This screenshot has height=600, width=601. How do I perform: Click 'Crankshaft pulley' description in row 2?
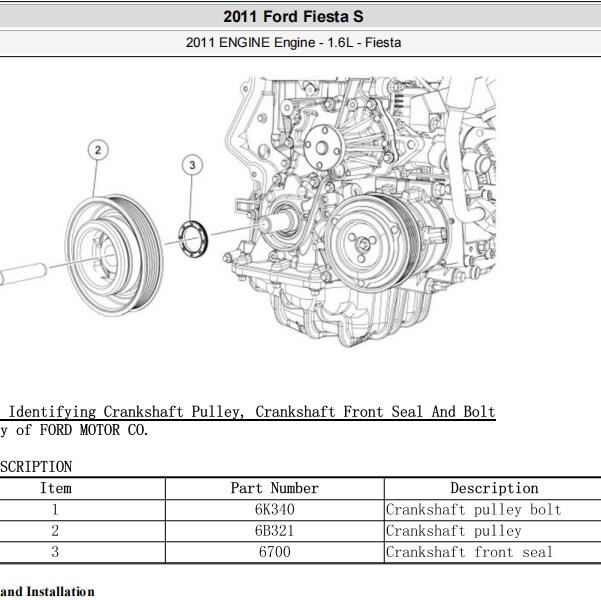pos(453,531)
